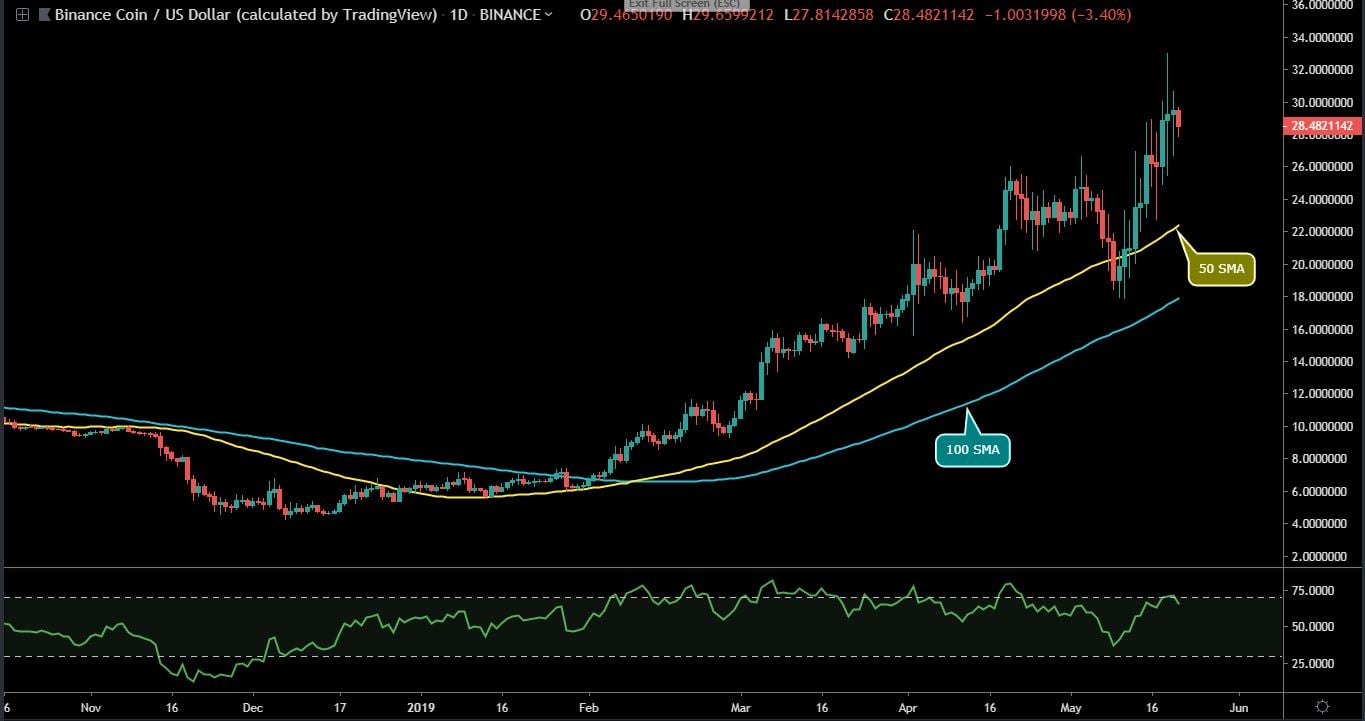Select the yellow 50 SMA callout label
1365x721 pixels.
coord(1221,268)
